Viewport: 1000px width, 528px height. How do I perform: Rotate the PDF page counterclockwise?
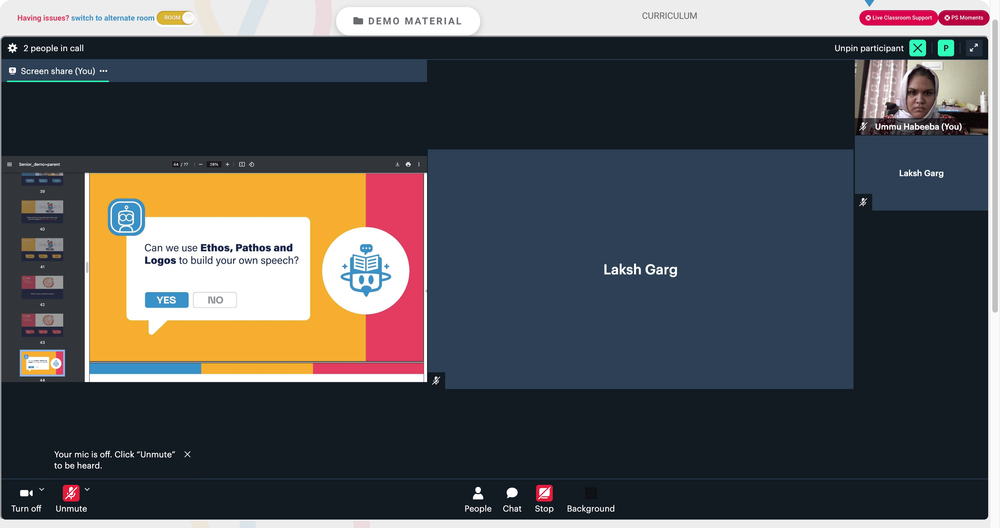[x=252, y=165]
